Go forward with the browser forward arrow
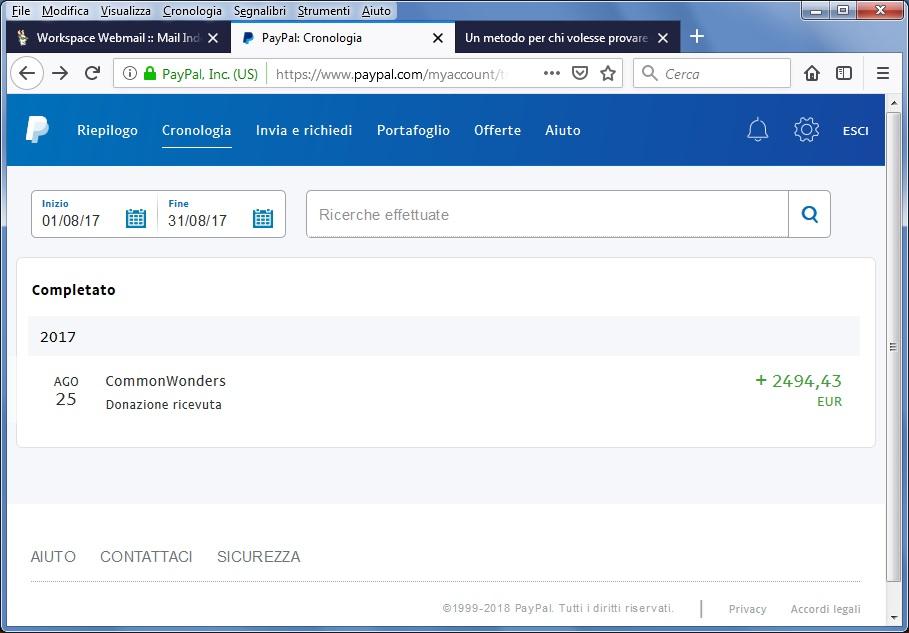 (60, 73)
